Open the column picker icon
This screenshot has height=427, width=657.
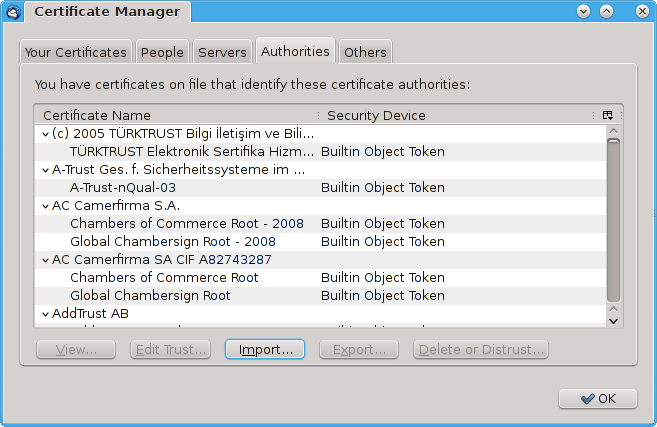(608, 115)
